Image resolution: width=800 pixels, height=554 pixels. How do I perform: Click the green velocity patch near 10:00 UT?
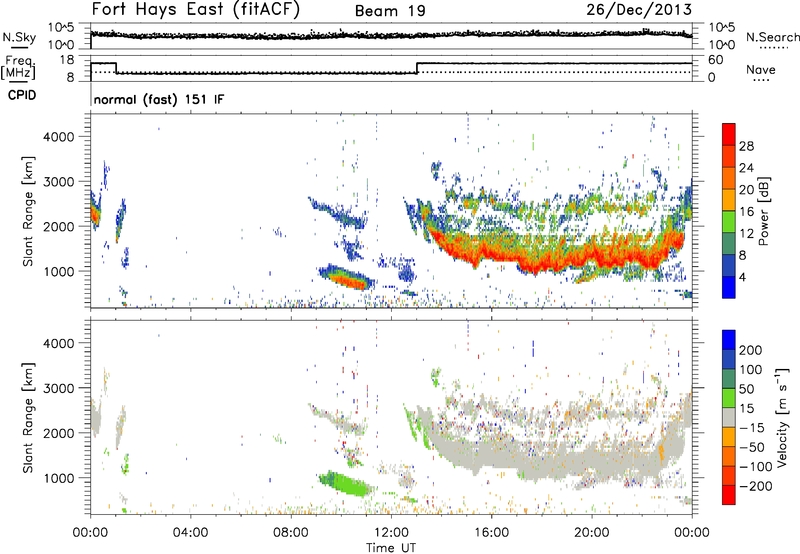click(x=345, y=484)
